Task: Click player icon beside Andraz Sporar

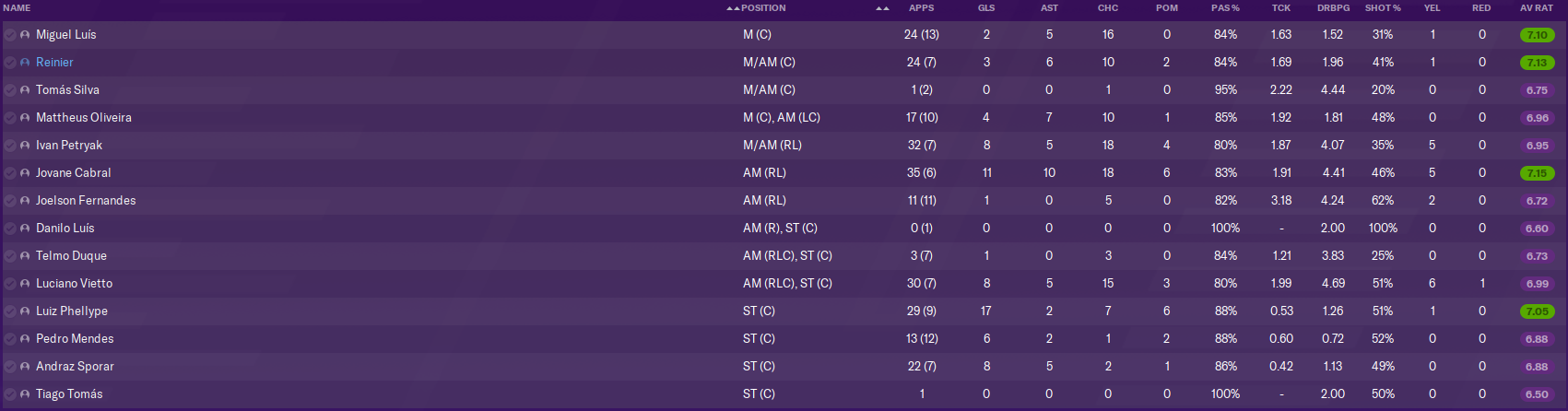Action: [x=25, y=367]
